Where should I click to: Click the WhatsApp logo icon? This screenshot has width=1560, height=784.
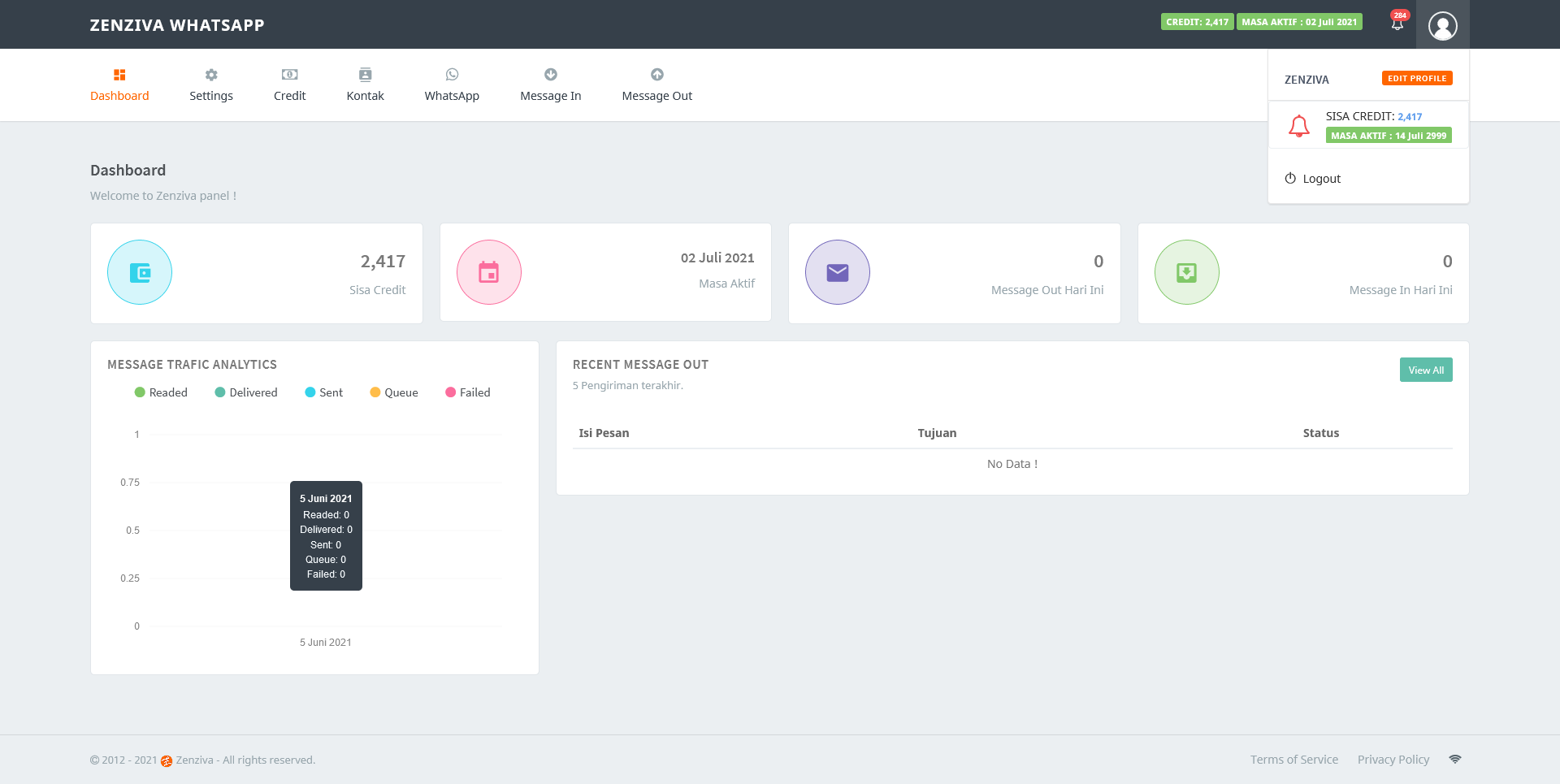point(453,75)
